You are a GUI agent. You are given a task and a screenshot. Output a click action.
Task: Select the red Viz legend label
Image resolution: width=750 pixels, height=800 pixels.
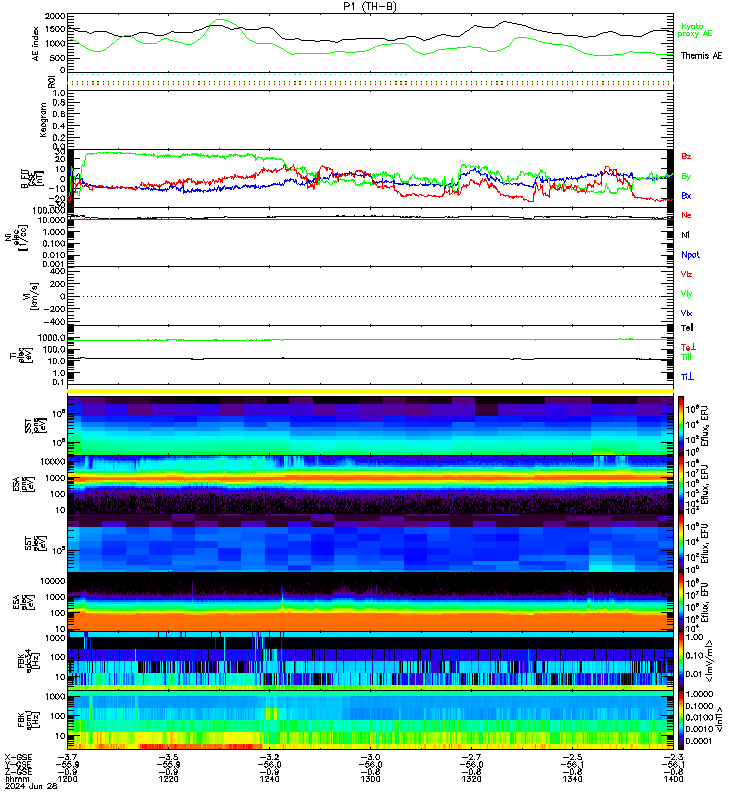[x=686, y=274]
